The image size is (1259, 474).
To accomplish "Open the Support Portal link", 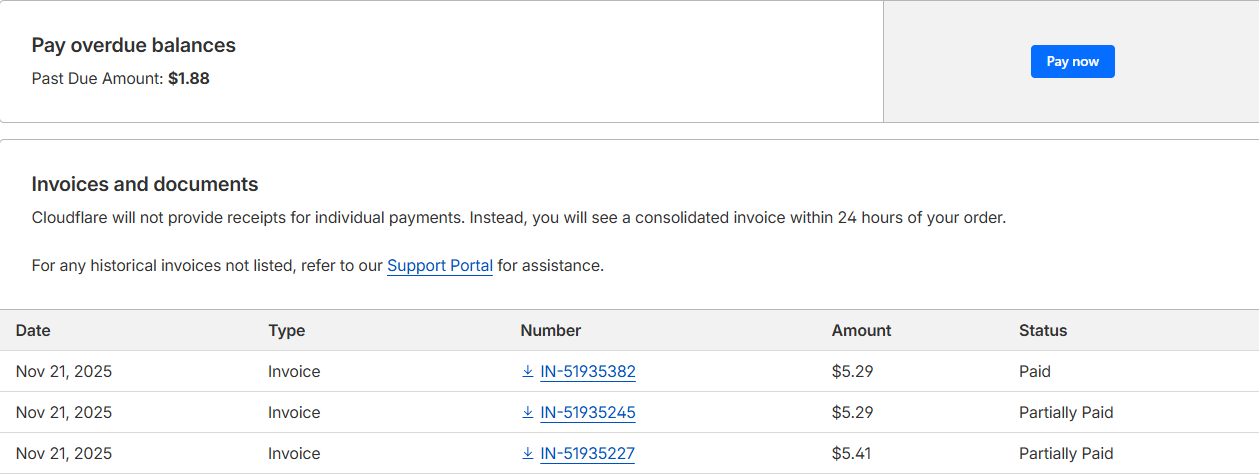I will tap(440, 266).
